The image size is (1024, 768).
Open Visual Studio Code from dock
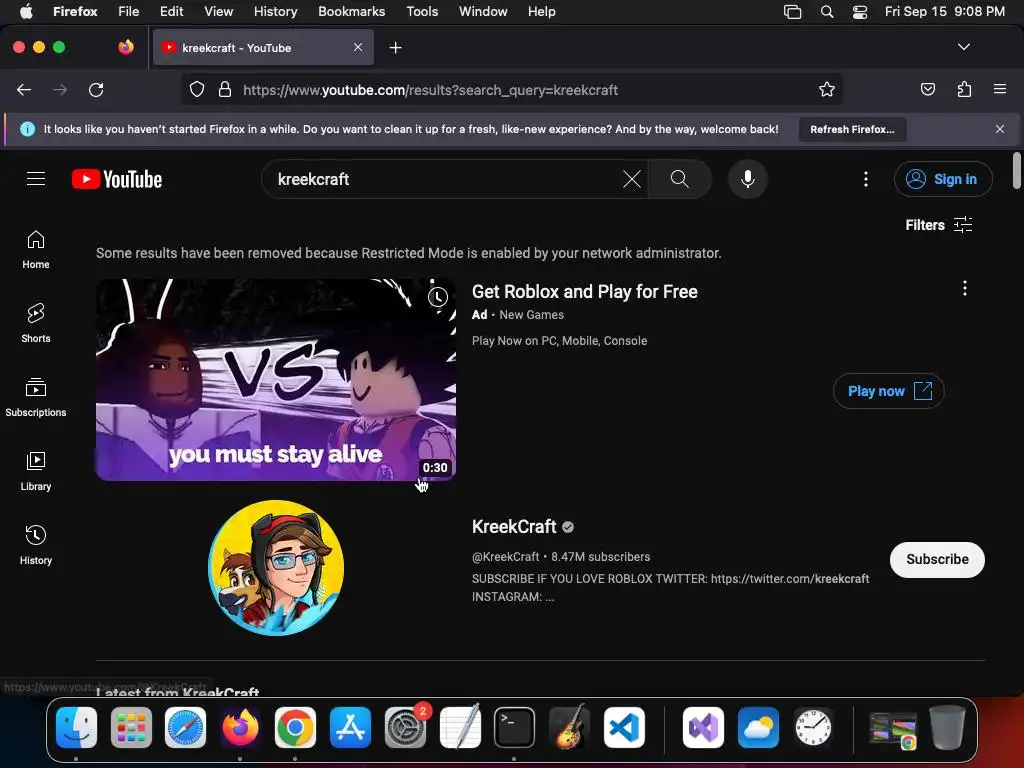(x=624, y=728)
